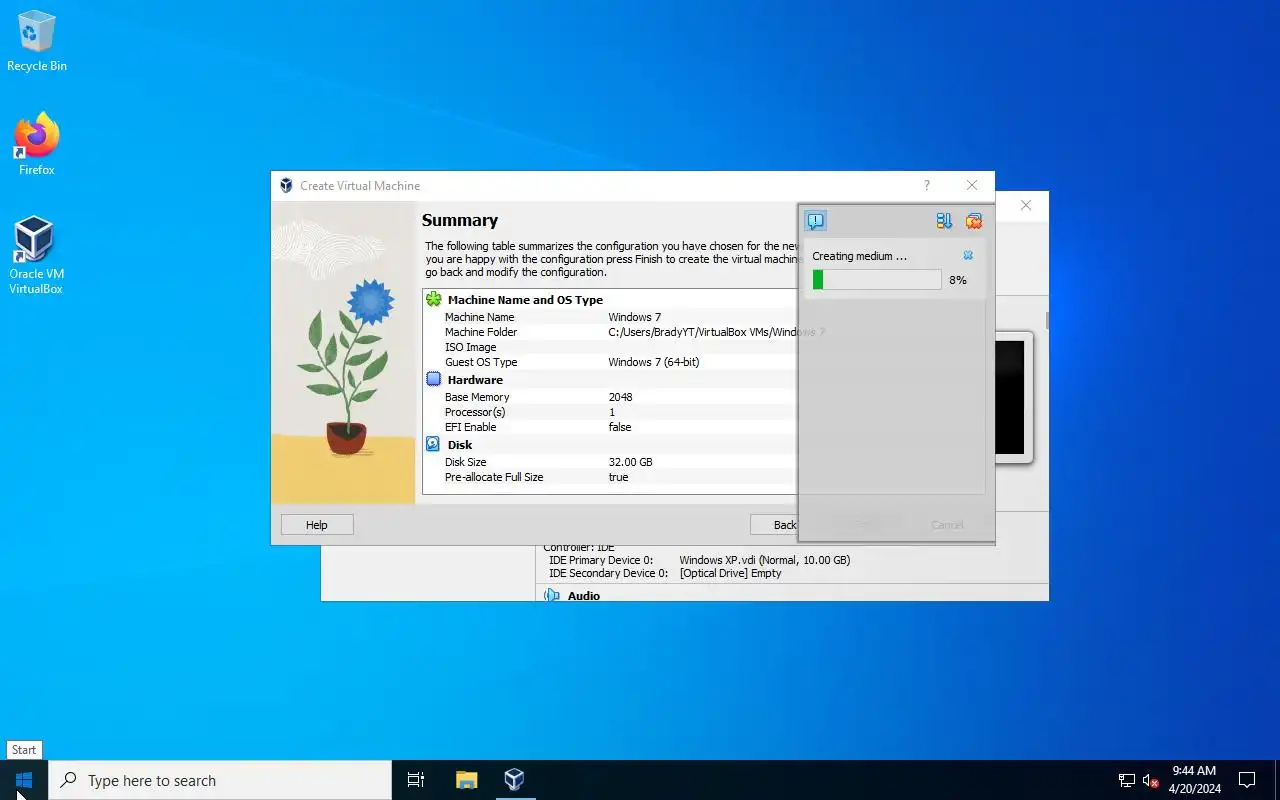1280x800 pixels.
Task: Click inside the taskbar search box
Action: coord(220,780)
